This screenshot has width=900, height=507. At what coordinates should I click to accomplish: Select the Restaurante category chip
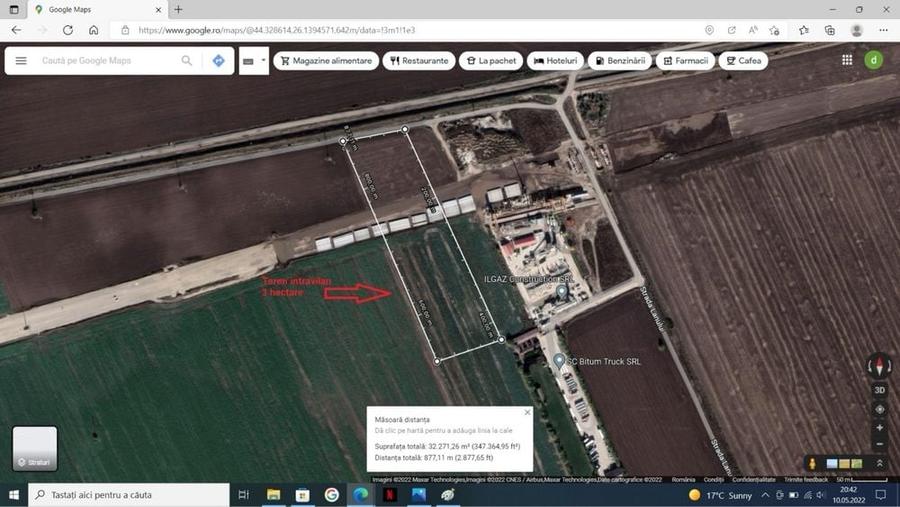pyautogui.click(x=419, y=60)
